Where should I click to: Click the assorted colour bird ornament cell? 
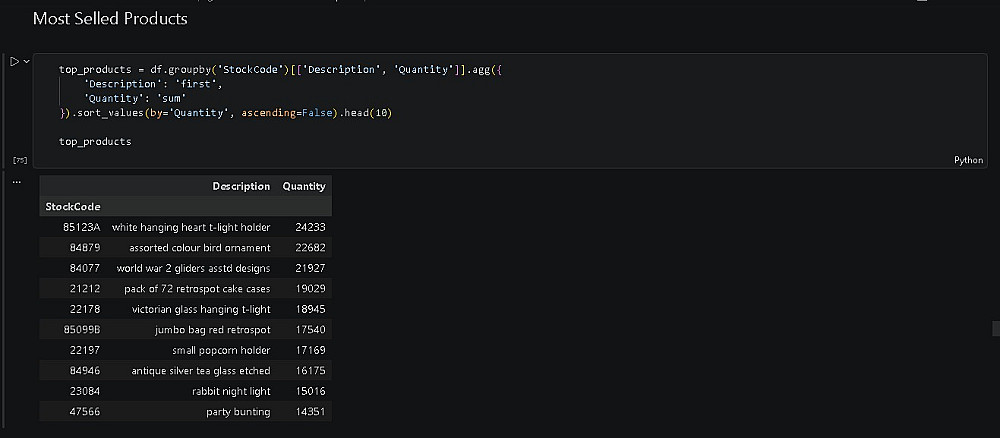(x=199, y=248)
